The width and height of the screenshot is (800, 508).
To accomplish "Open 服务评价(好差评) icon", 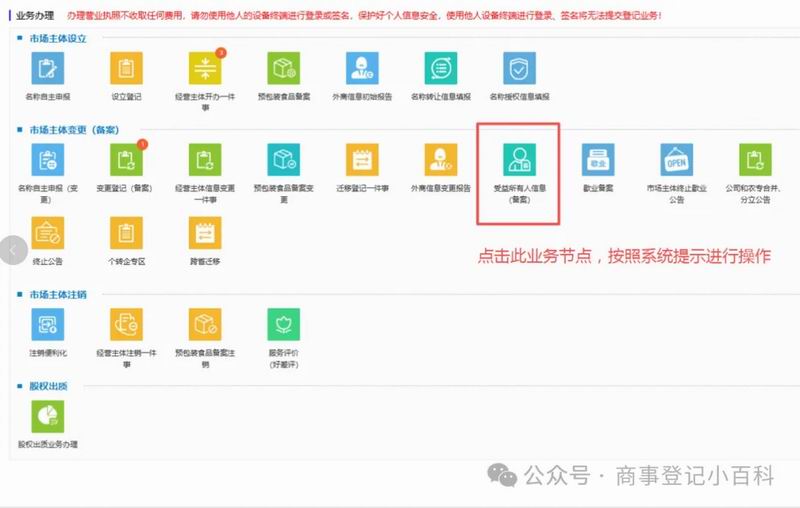I will coord(283,324).
